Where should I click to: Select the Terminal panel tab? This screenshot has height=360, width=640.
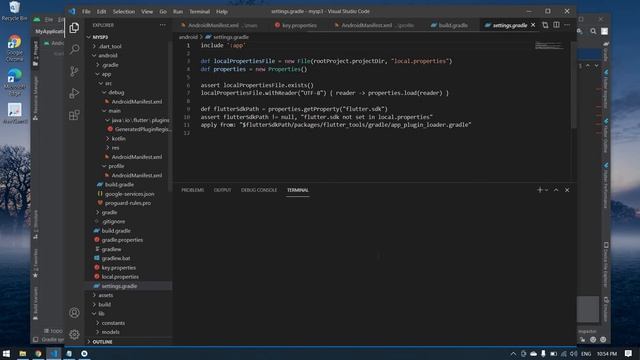pos(298,190)
